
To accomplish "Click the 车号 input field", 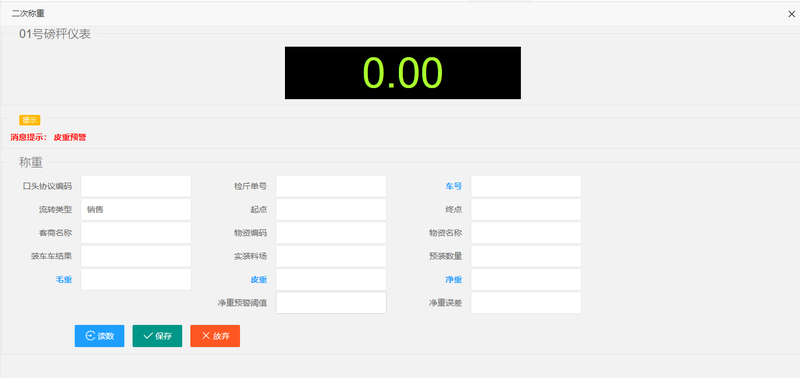I will pos(526,186).
